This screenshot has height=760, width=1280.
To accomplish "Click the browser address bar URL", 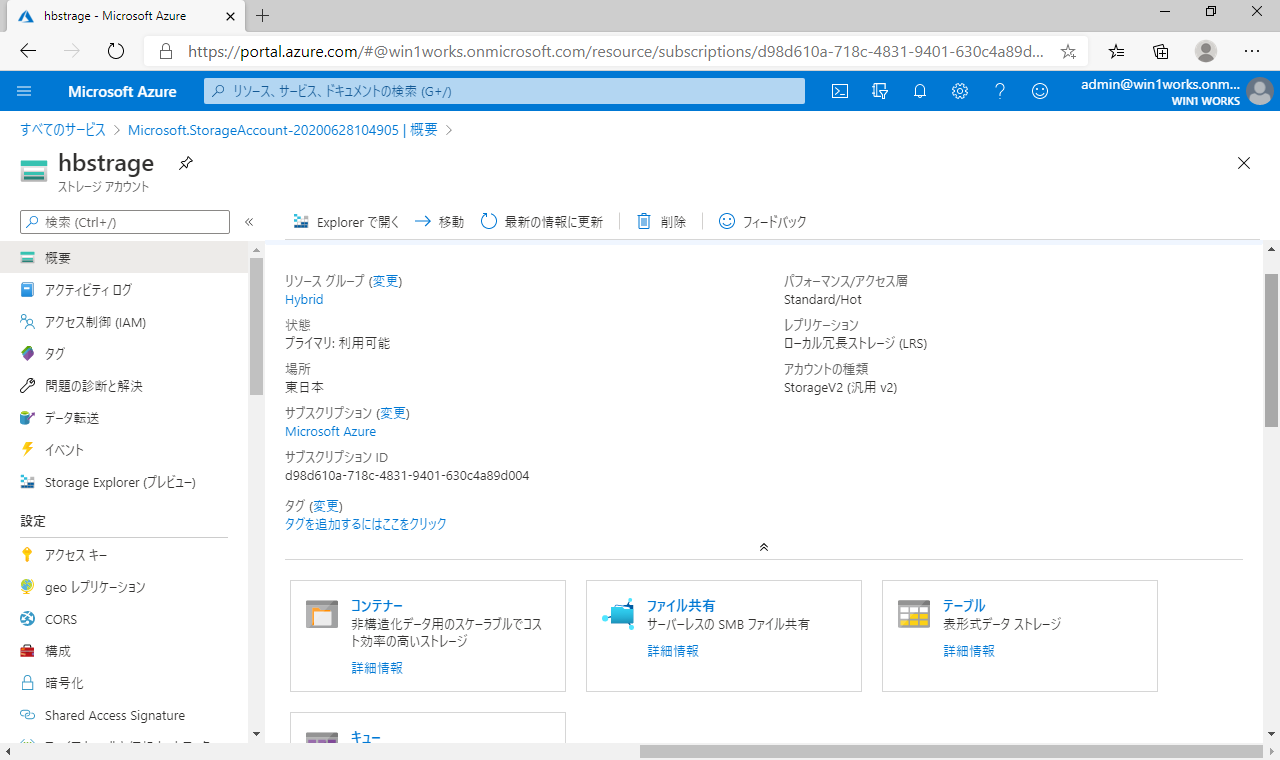I will point(617,51).
